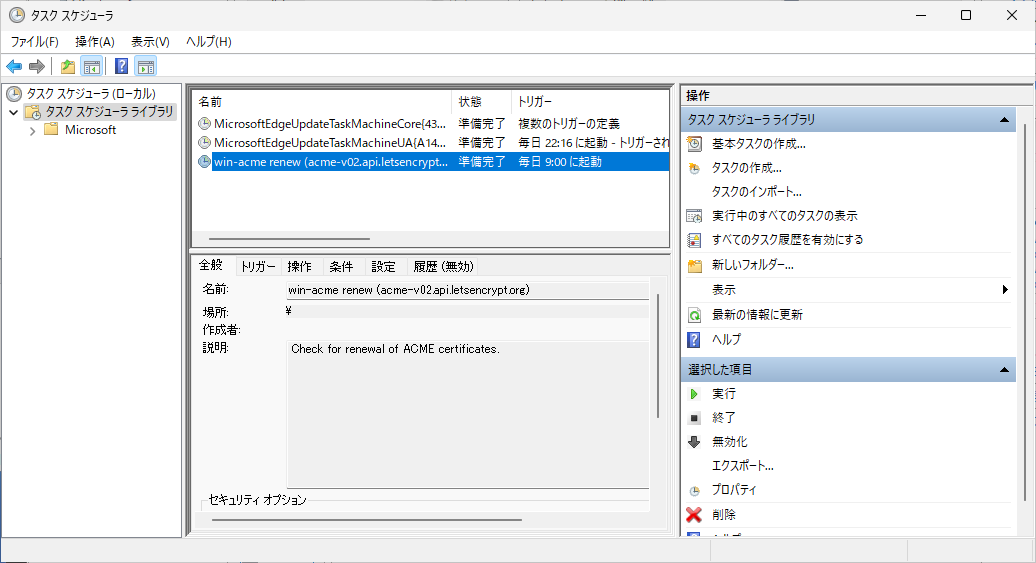1036x563 pixels.
Task: Select the Microsoft folder in tree
Action: coord(91,130)
